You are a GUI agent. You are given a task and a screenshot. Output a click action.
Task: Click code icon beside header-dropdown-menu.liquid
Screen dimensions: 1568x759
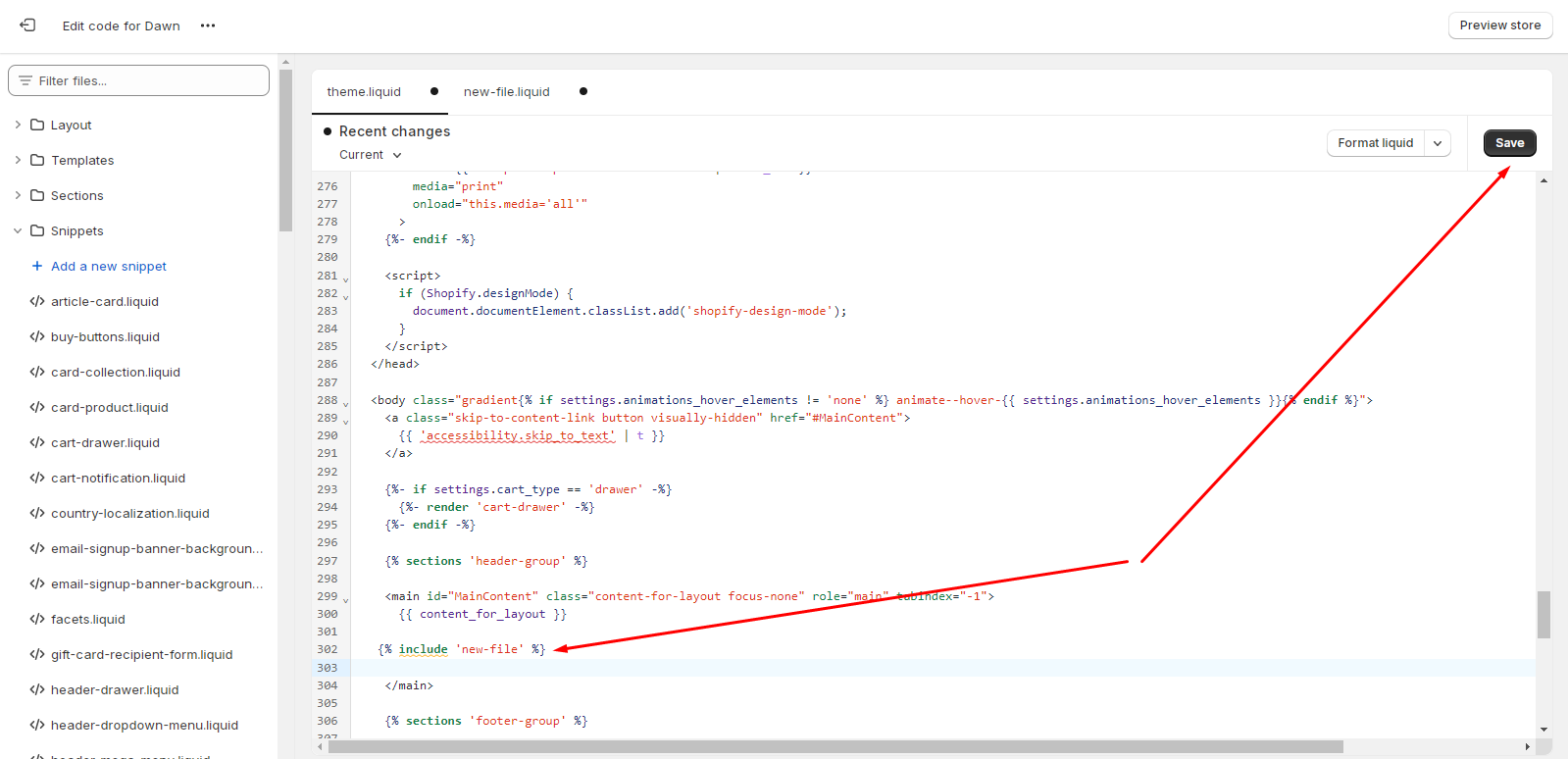(x=37, y=725)
